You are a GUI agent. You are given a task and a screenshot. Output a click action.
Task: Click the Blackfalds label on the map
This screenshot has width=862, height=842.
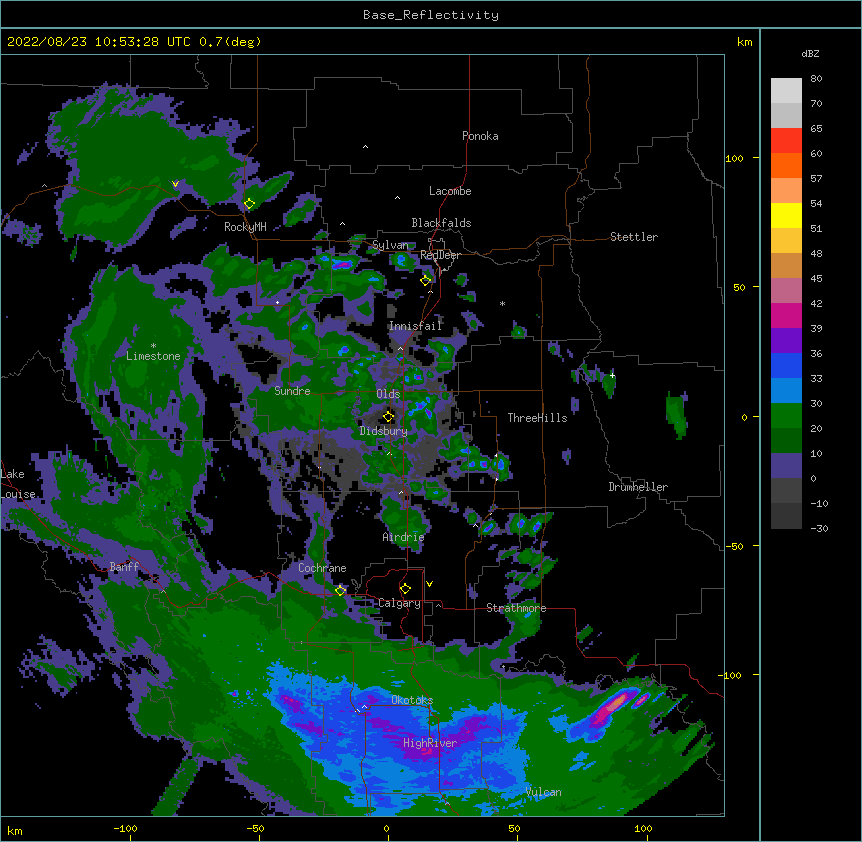coord(441,223)
